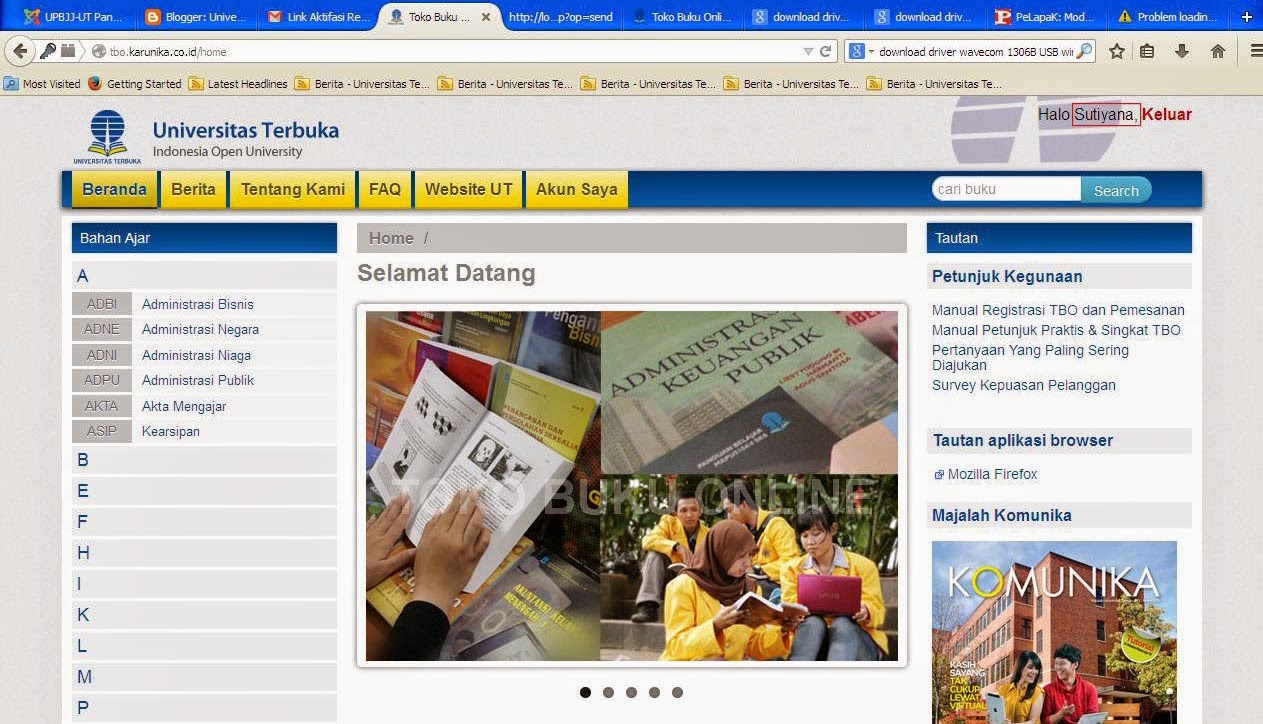Screen dimensions: 1263x724
Task: Show bookmarks via the clipboard-list icon
Action: click(1146, 49)
